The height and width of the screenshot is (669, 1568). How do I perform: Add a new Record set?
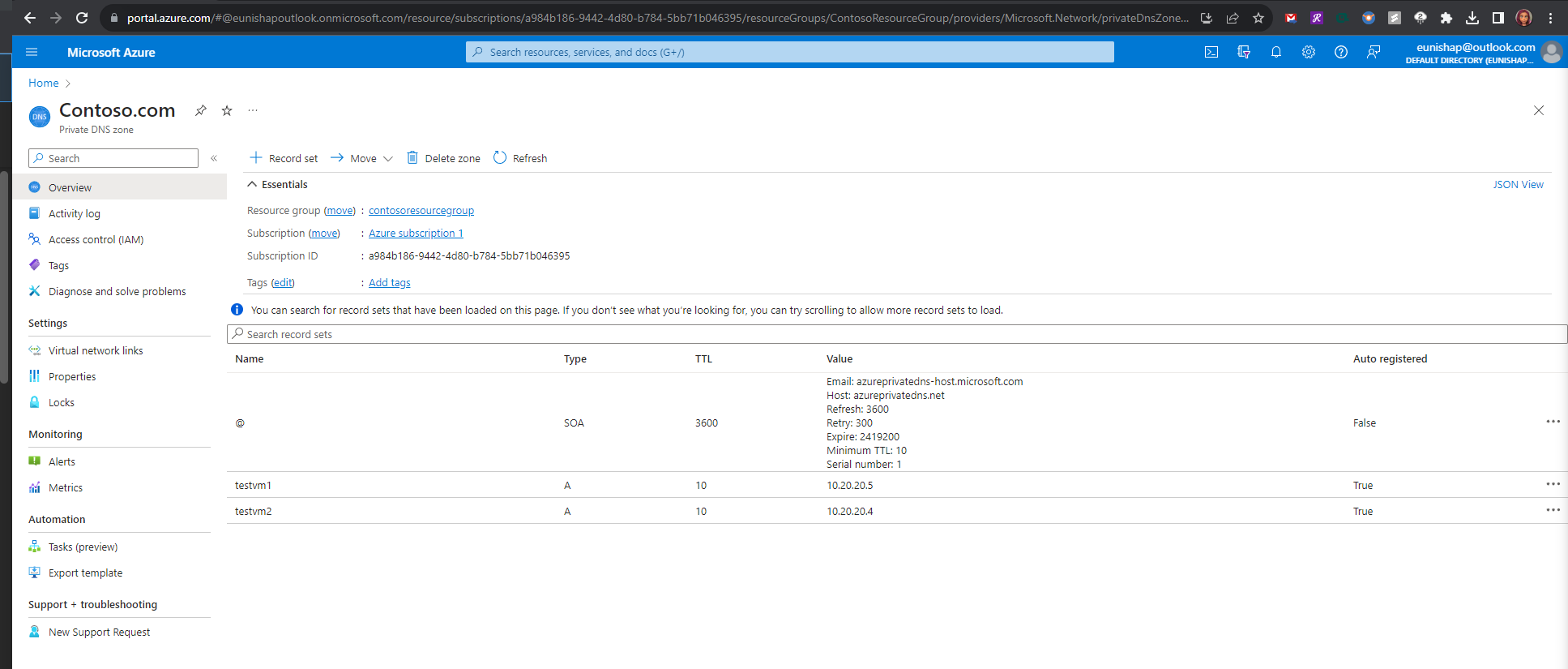pyautogui.click(x=284, y=158)
